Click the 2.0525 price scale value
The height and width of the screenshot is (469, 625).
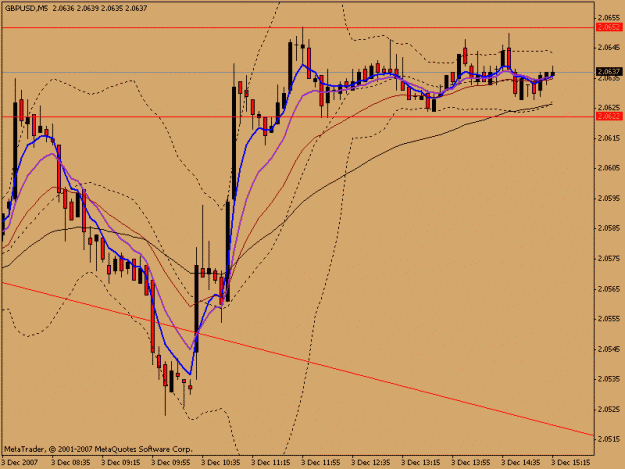(x=609, y=409)
